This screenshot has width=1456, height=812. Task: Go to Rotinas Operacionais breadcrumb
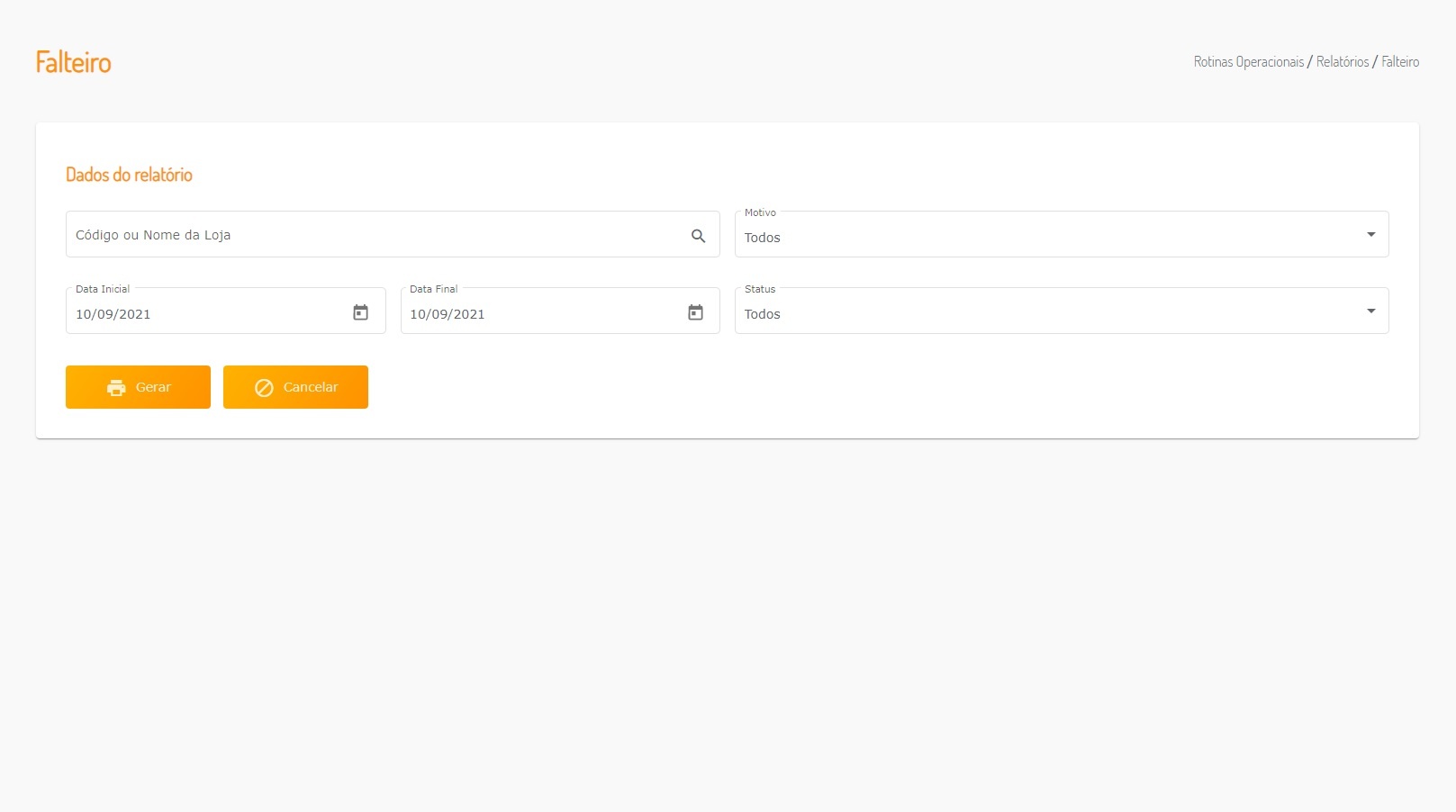pyautogui.click(x=1248, y=62)
